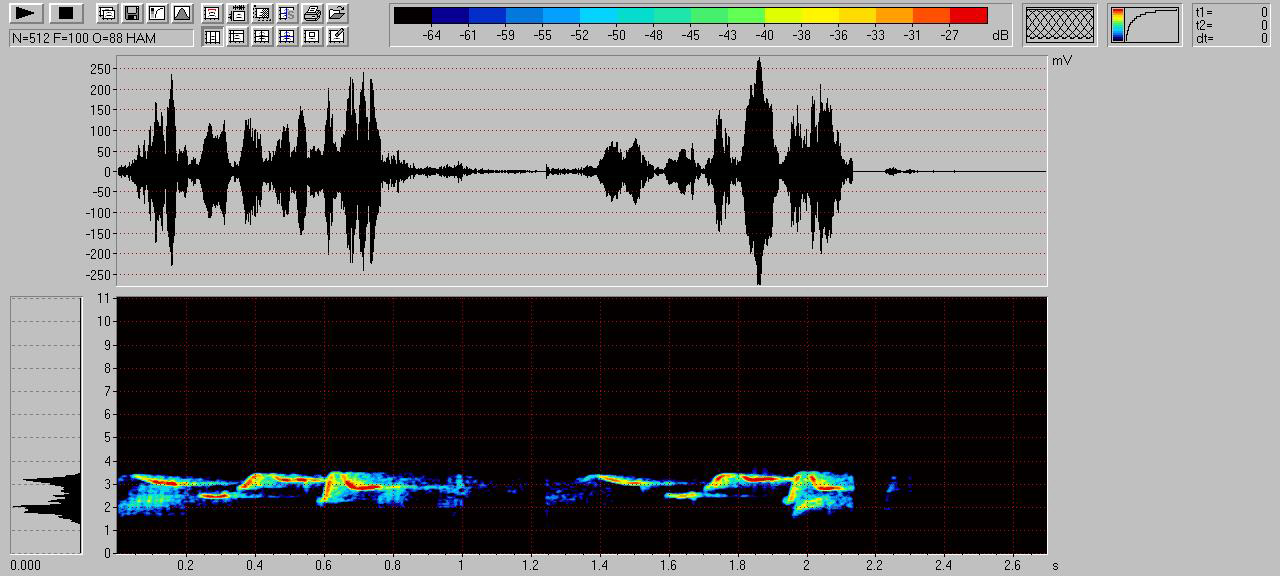Screen dimensions: 1280x576
Task: Click the bell-shaped spectrum curve icon
Action: pos(181,14)
